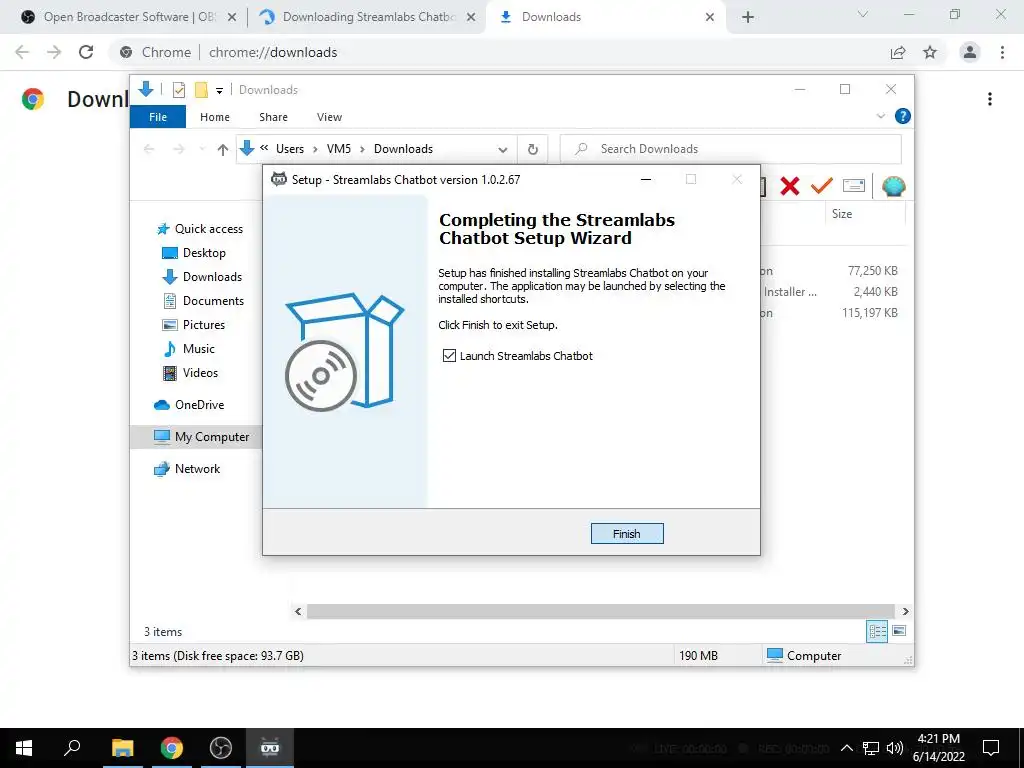Minimize the Streamlabs Chatbot setup window

pos(646,180)
